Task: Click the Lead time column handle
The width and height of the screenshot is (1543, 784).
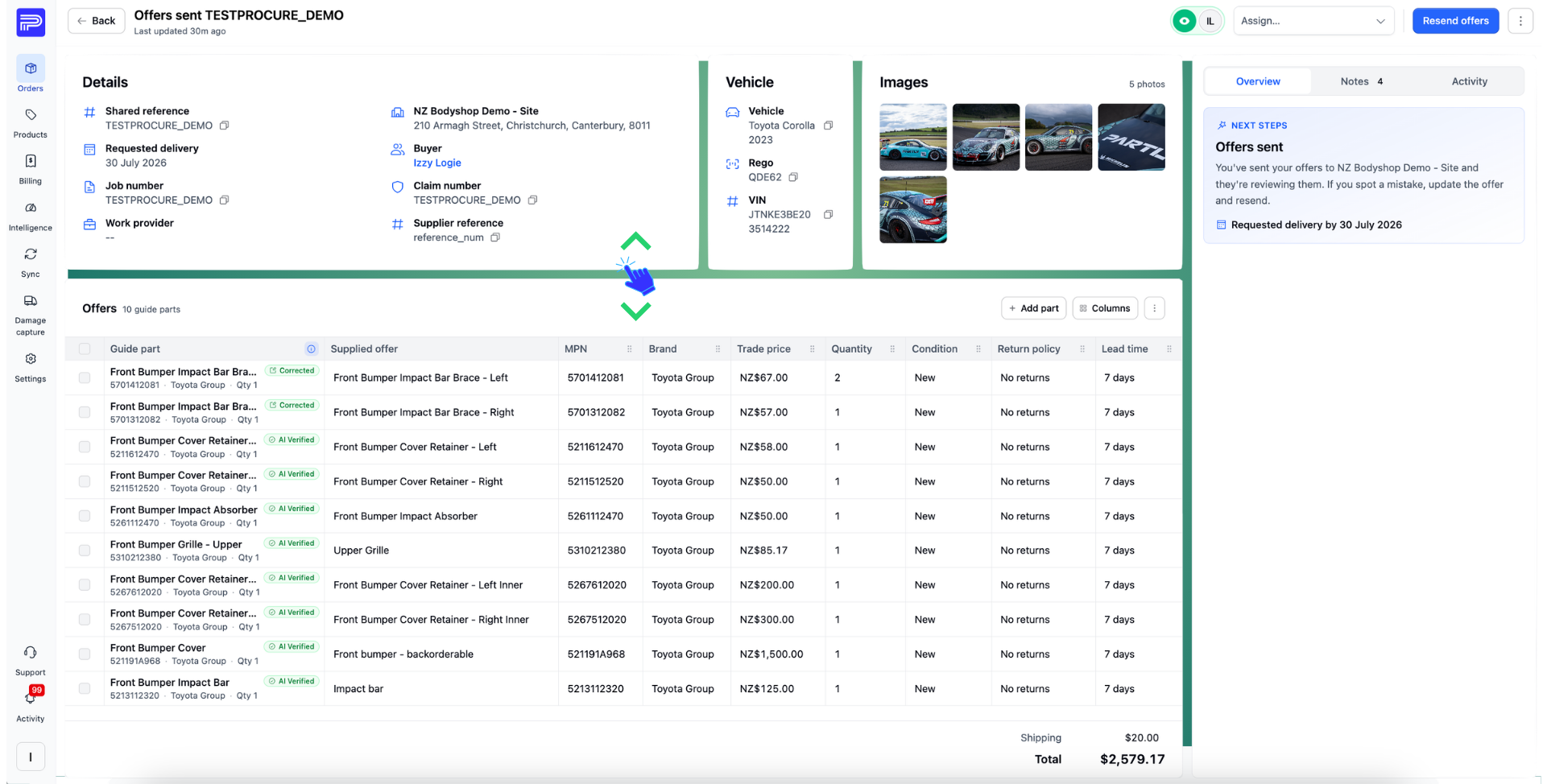Action: click(x=1169, y=349)
